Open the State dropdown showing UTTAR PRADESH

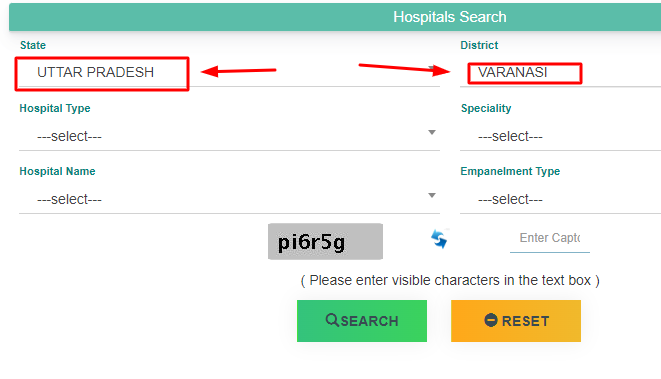229,73
